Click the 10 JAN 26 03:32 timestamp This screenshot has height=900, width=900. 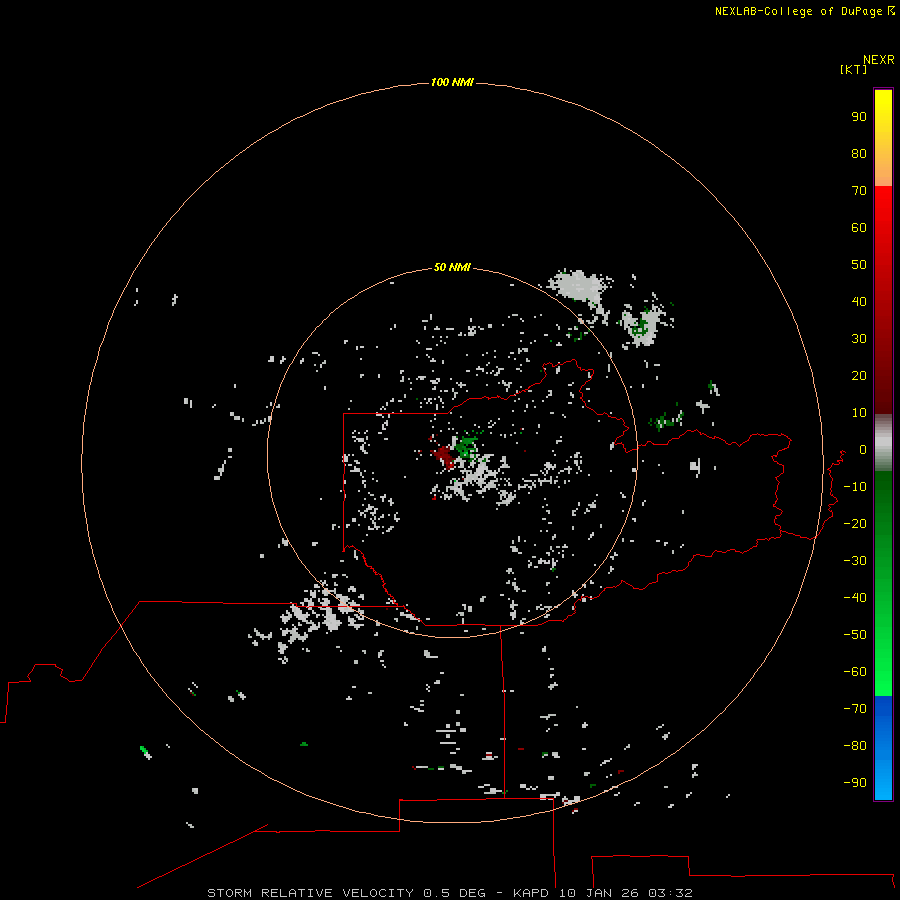[626, 893]
